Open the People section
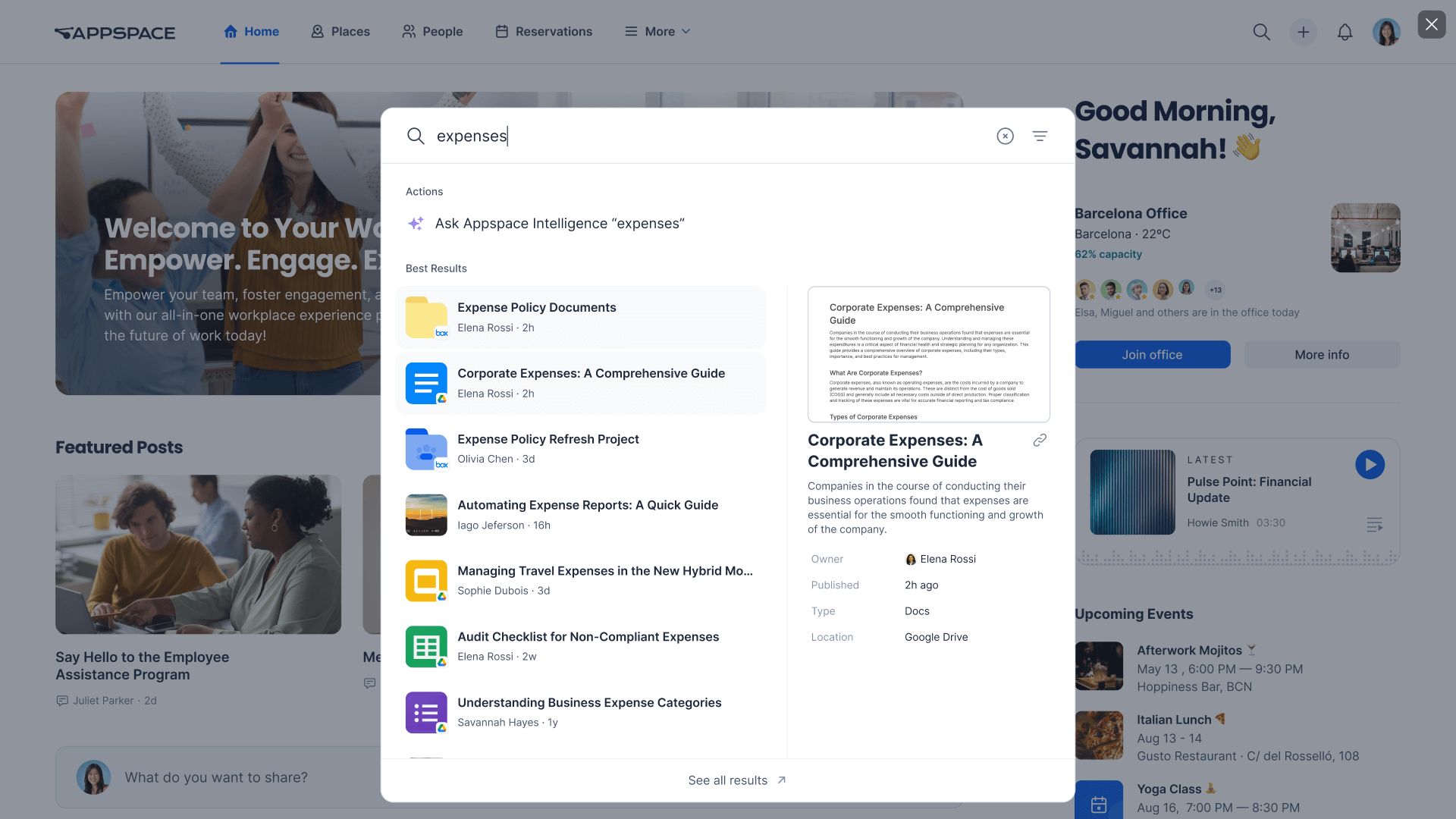 [431, 31]
